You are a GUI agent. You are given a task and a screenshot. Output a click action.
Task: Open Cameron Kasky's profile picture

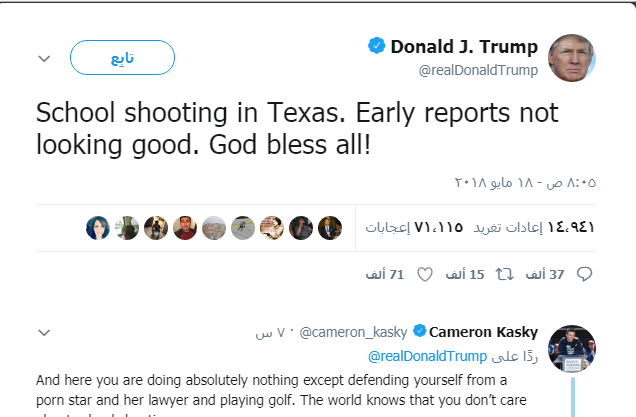572,348
